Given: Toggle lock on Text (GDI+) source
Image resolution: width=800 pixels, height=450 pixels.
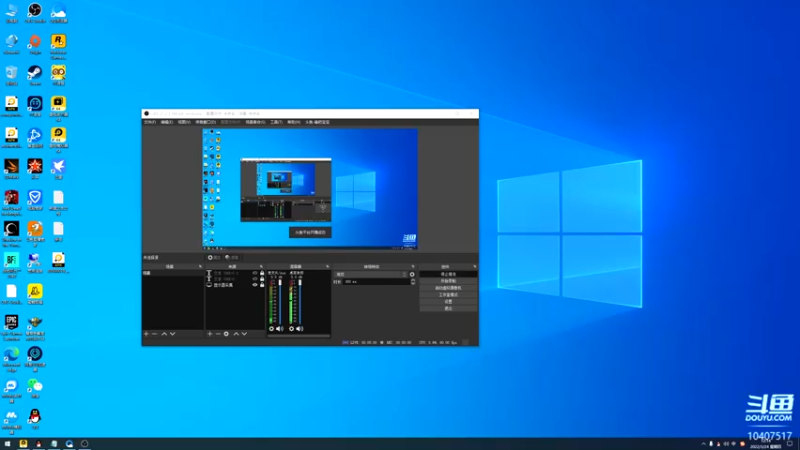Looking at the screenshot, I should pos(262,279).
